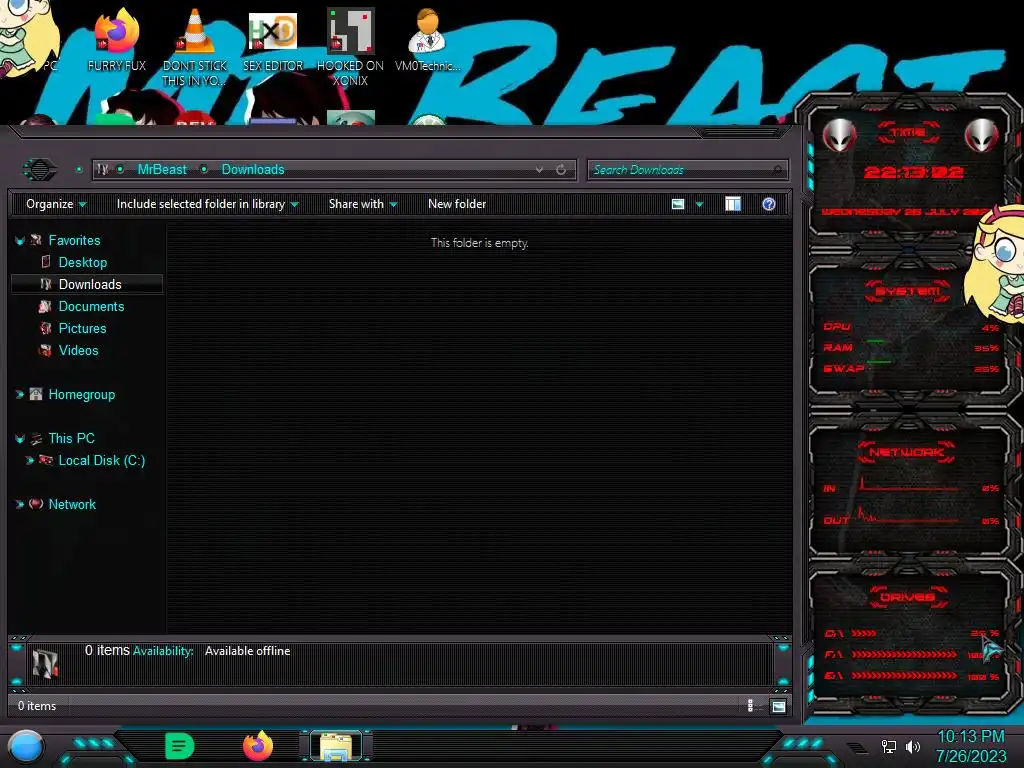Screen dimensions: 1024x768
Task: Click left alien head on Time widget
Action: 839,136
